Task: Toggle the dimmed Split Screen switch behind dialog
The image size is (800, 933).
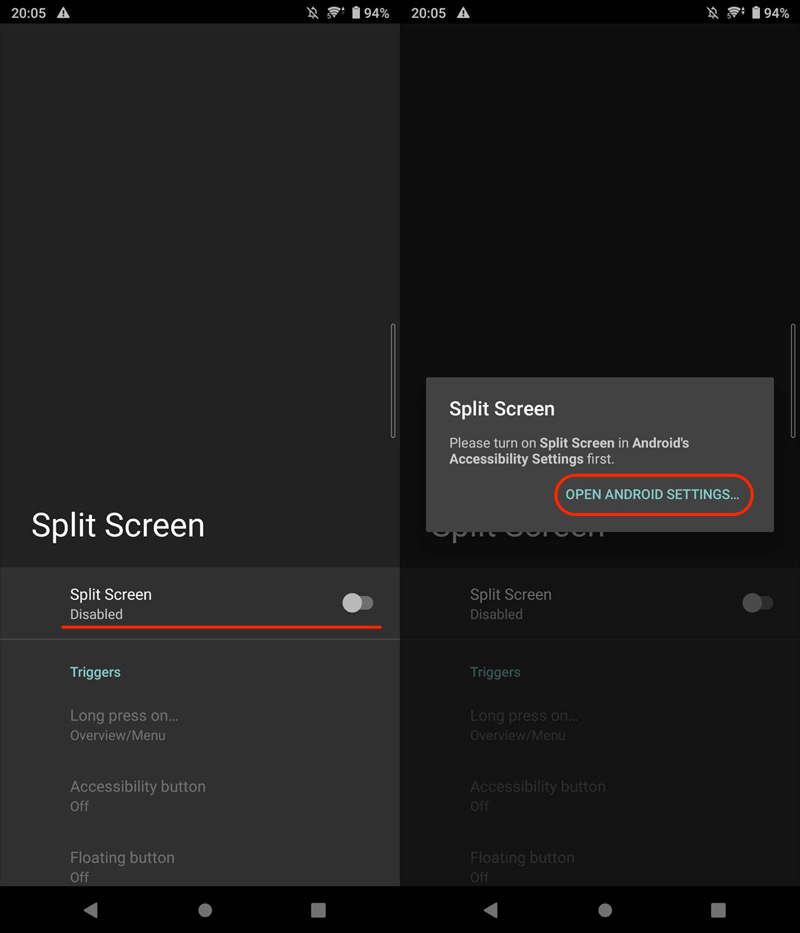Action: tap(757, 603)
